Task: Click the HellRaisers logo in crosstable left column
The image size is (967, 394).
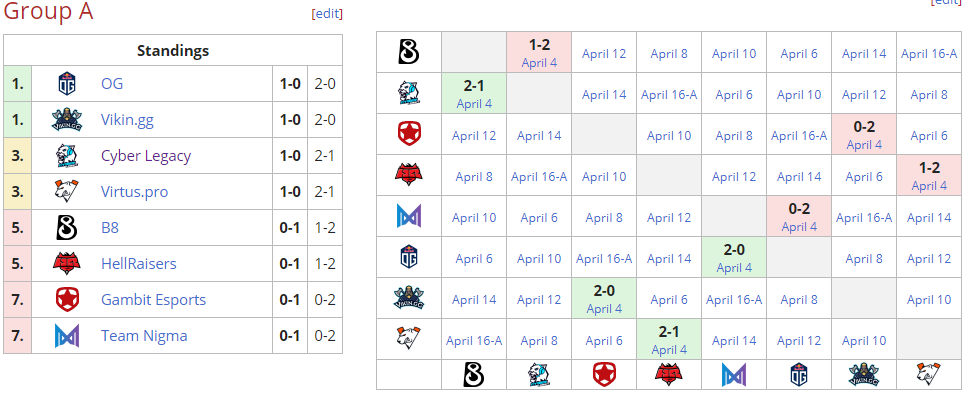Action: tap(409, 176)
